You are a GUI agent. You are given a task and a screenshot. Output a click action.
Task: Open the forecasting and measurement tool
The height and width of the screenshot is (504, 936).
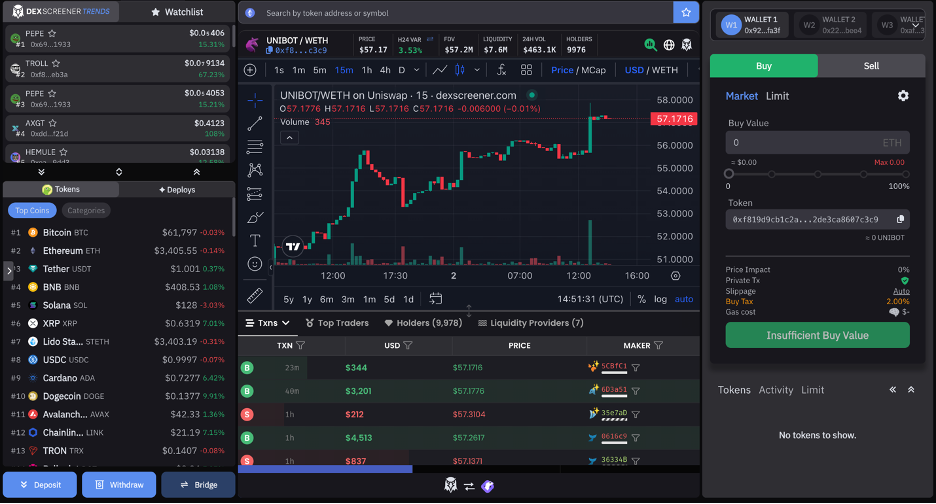(x=255, y=193)
